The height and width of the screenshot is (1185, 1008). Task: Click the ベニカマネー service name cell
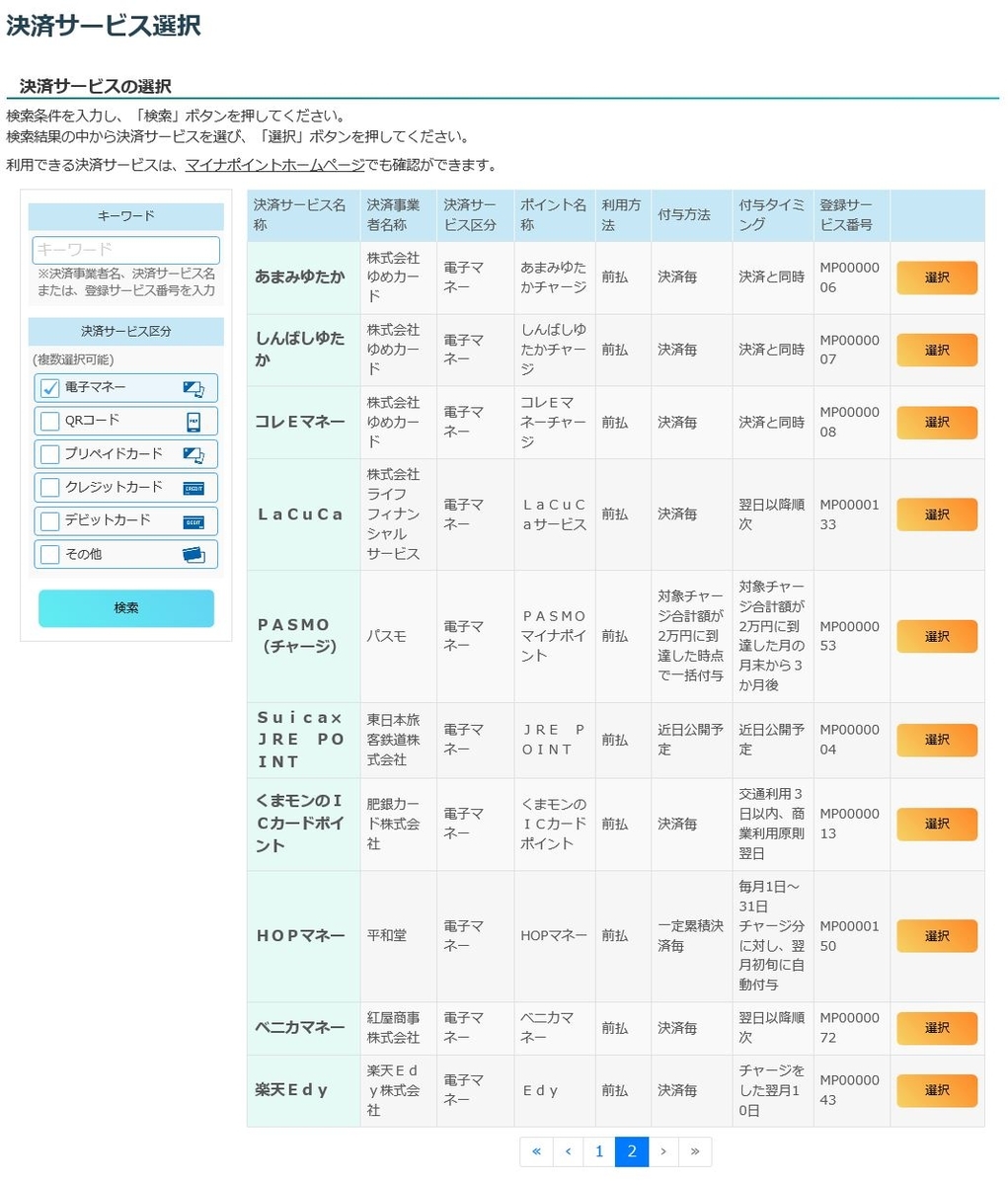pyautogui.click(x=303, y=1028)
